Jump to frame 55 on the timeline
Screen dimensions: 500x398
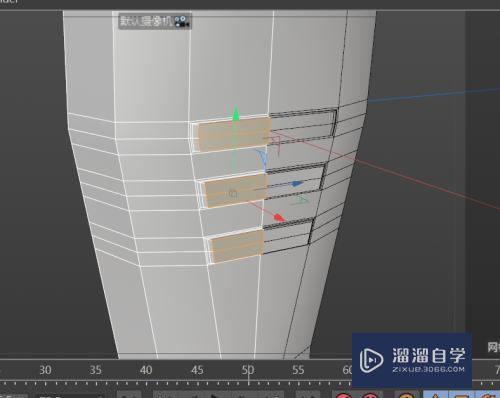click(x=298, y=370)
